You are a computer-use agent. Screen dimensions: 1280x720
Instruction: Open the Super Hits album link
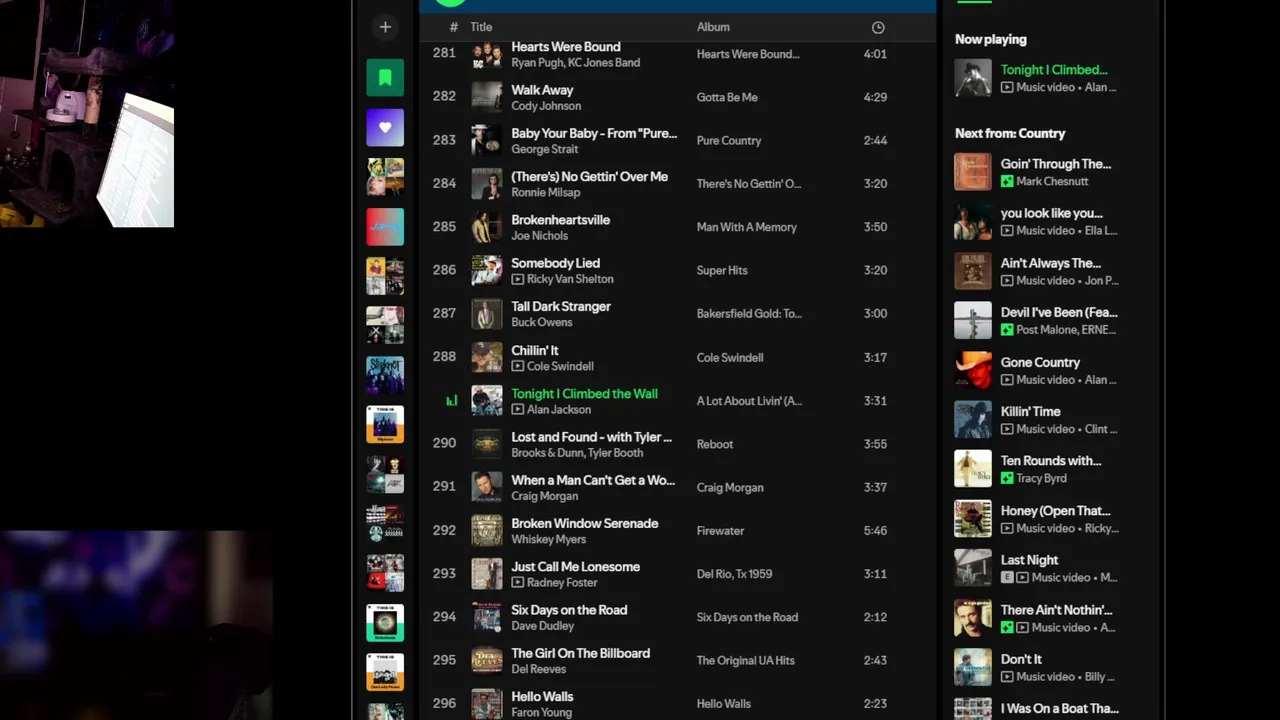[x=722, y=270]
